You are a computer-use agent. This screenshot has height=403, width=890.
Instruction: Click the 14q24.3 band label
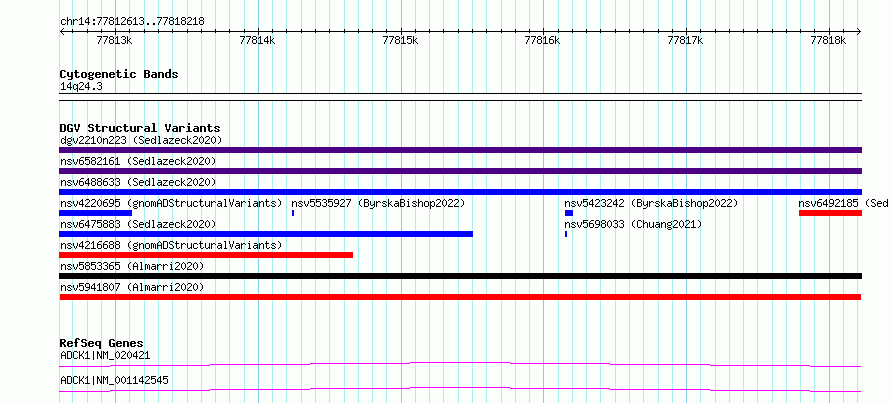tap(81, 87)
